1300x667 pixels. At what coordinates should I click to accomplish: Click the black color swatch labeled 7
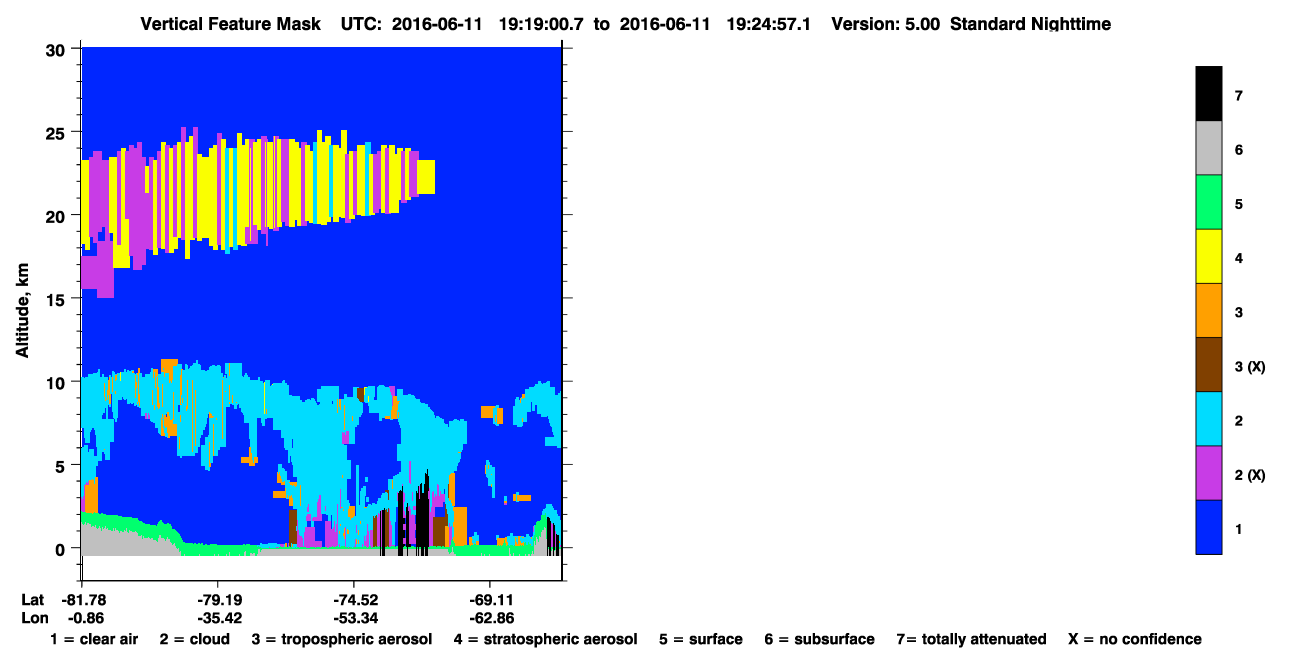point(1208,94)
